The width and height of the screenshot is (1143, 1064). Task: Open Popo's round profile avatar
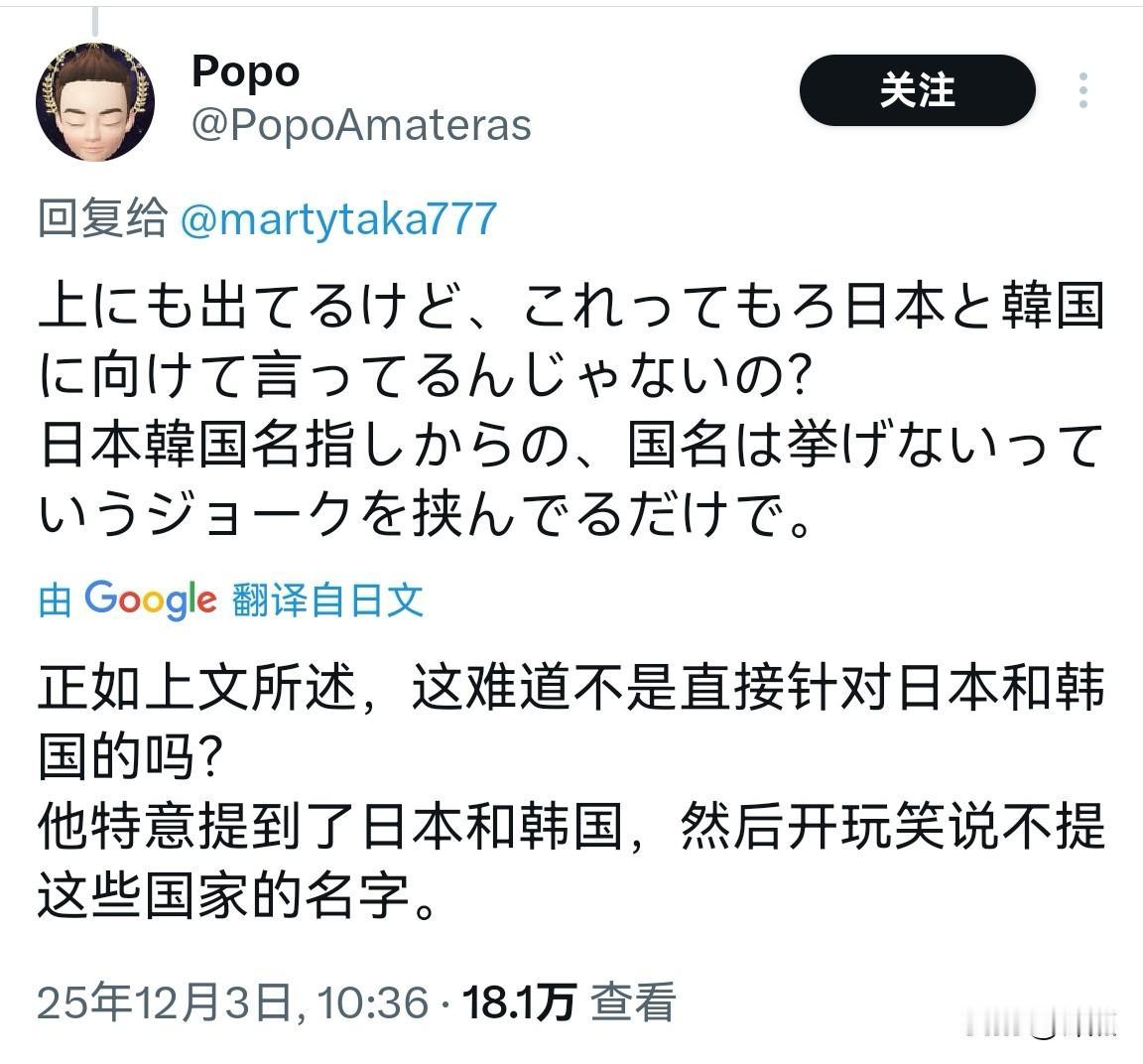point(95,101)
